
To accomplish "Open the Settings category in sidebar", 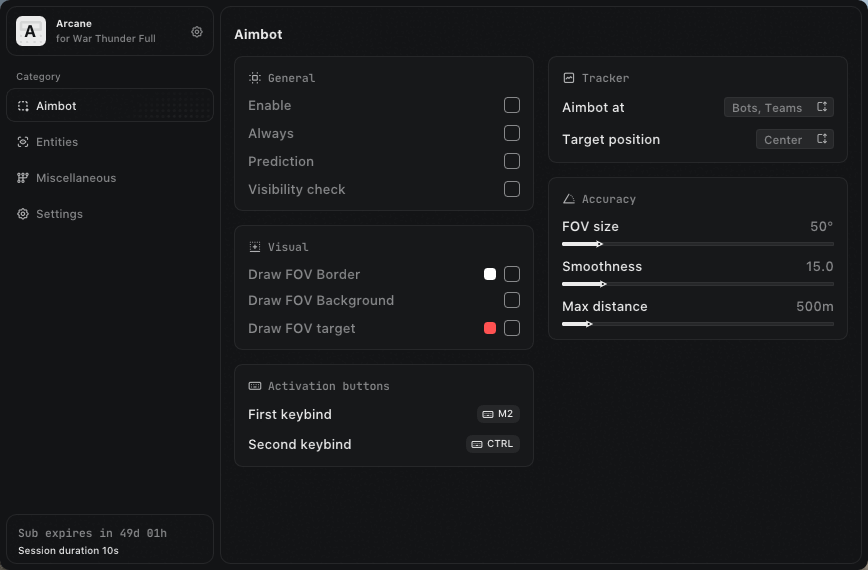I will point(59,214).
